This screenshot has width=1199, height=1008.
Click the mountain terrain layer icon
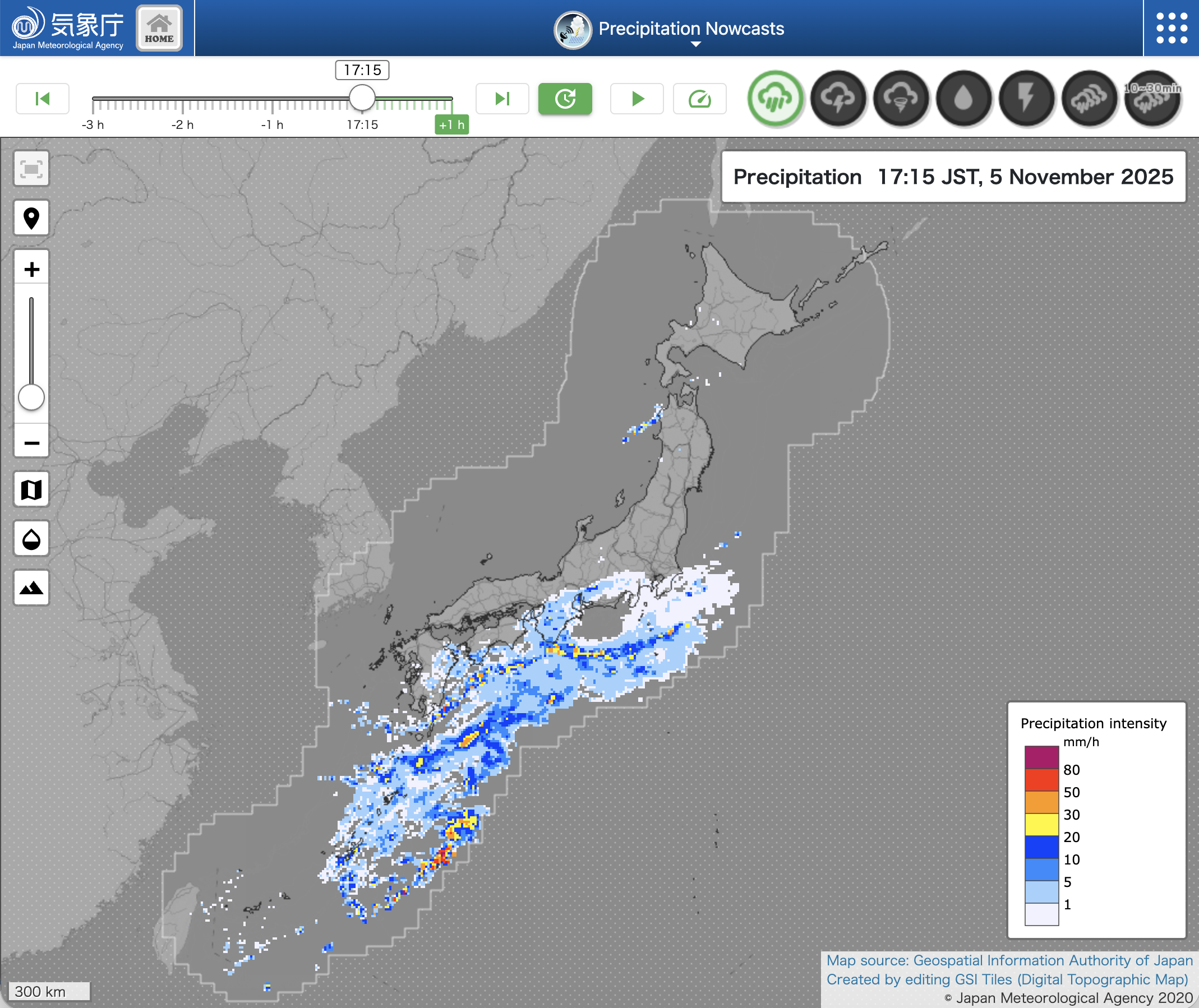pos(31,588)
